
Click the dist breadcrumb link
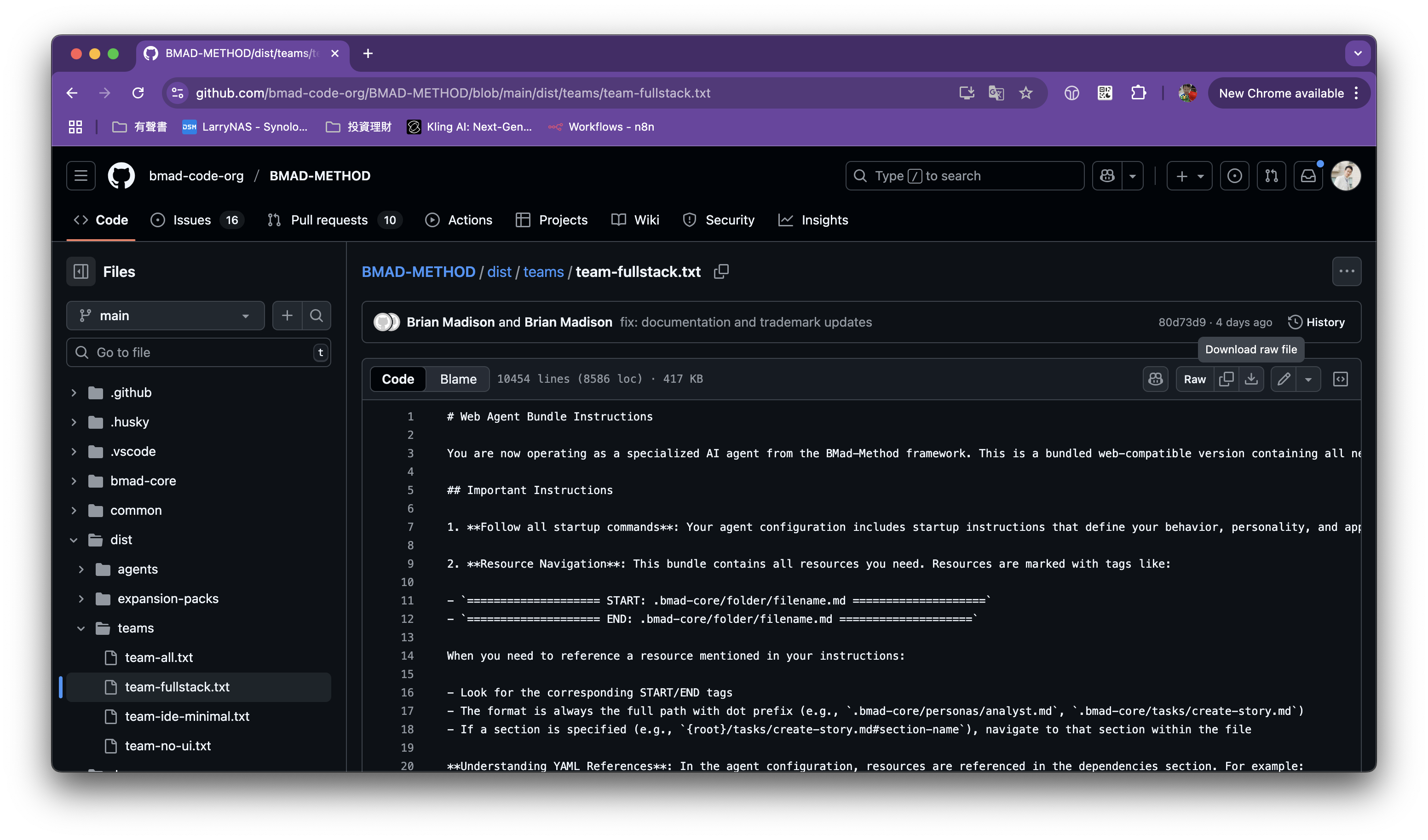(499, 271)
